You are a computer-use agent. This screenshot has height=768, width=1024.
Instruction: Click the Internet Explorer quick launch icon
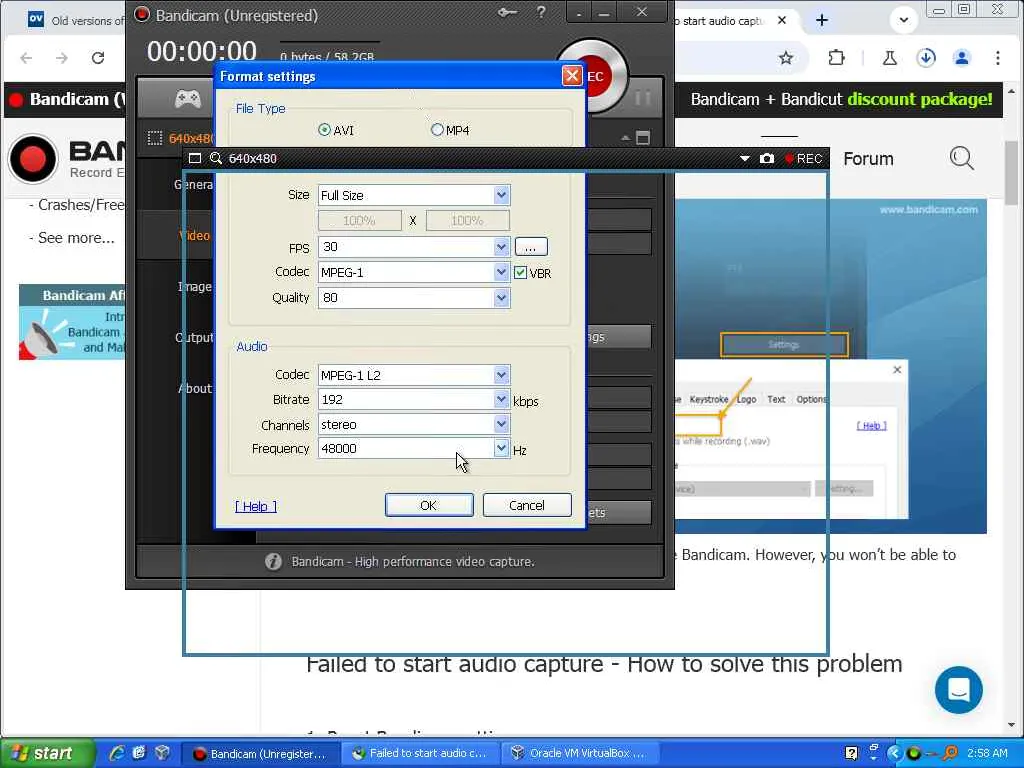click(x=118, y=753)
